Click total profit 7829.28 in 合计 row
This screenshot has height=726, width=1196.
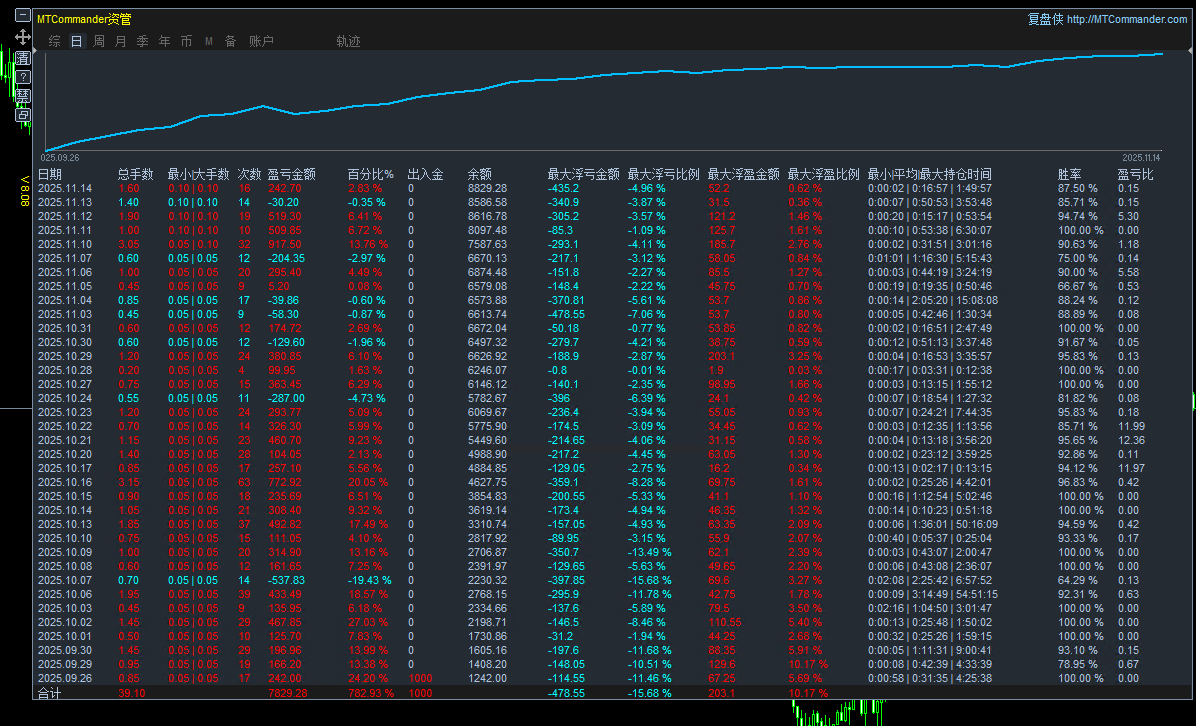tap(288, 693)
